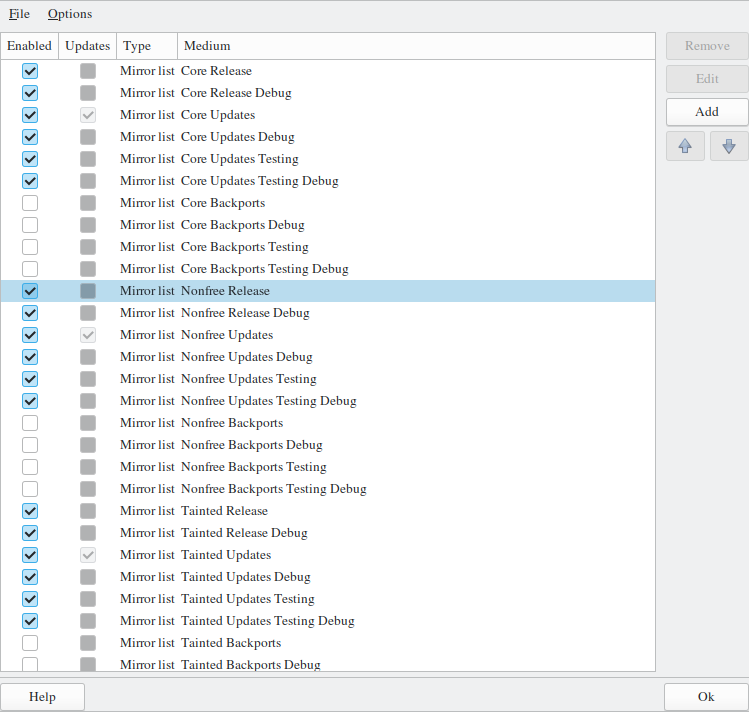Select Core Backports Testing Debug row
Image resolution: width=749 pixels, height=712 pixels.
[328, 269]
